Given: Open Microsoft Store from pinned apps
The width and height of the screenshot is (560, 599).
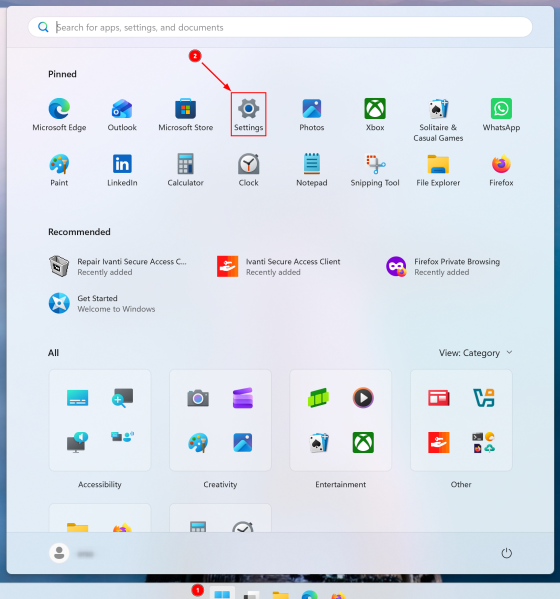Looking at the screenshot, I should pyautogui.click(x=186, y=115).
